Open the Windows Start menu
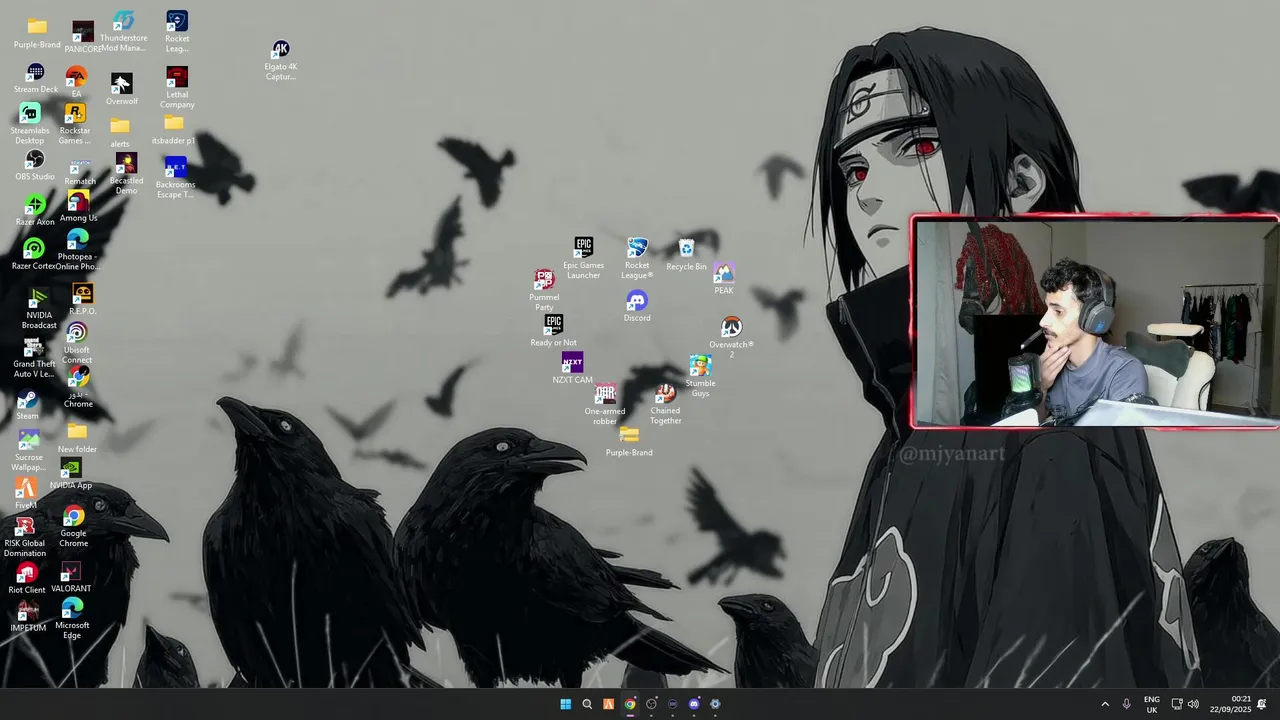Image resolution: width=1280 pixels, height=720 pixels. (565, 704)
